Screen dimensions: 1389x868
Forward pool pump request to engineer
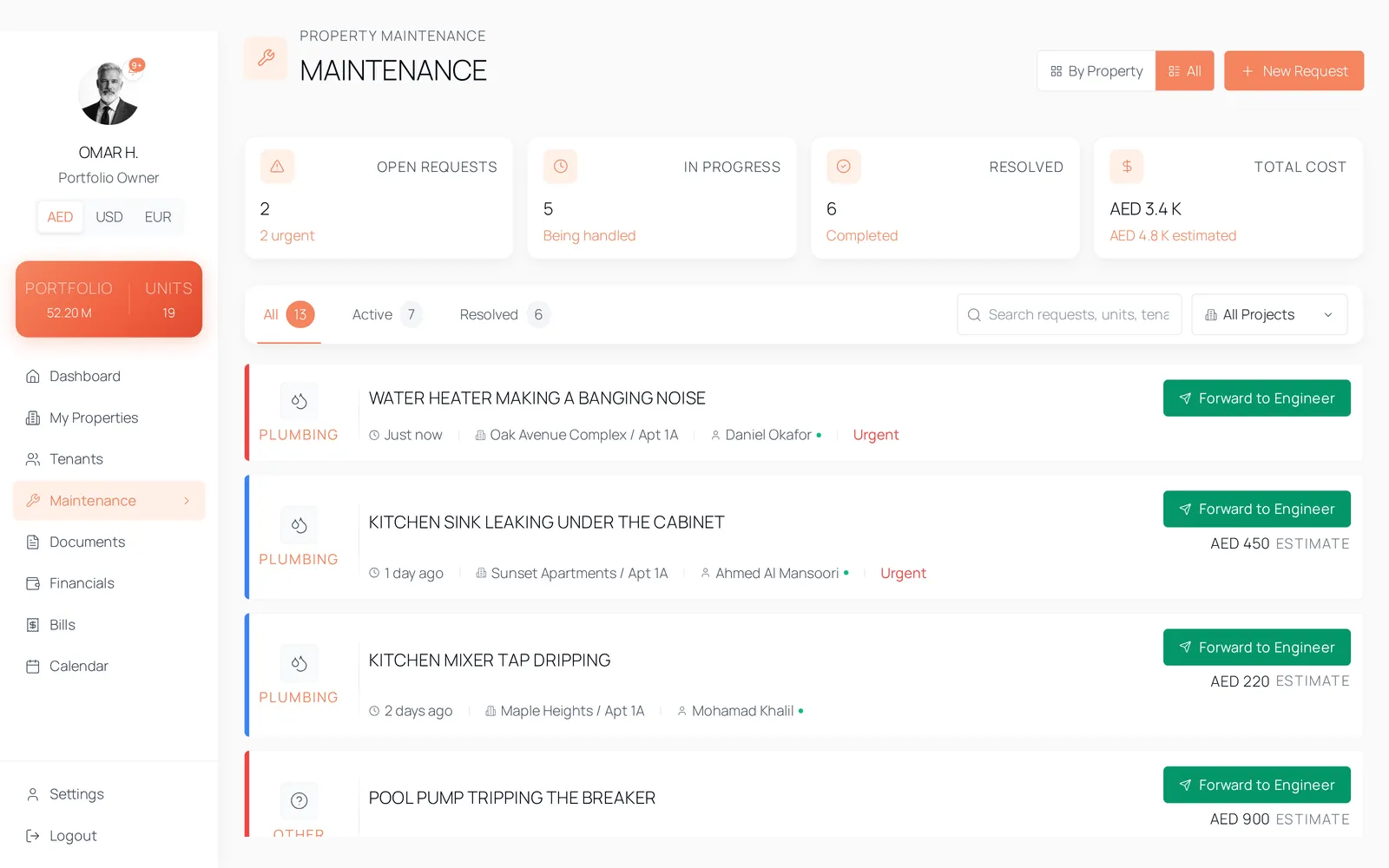(x=1257, y=785)
